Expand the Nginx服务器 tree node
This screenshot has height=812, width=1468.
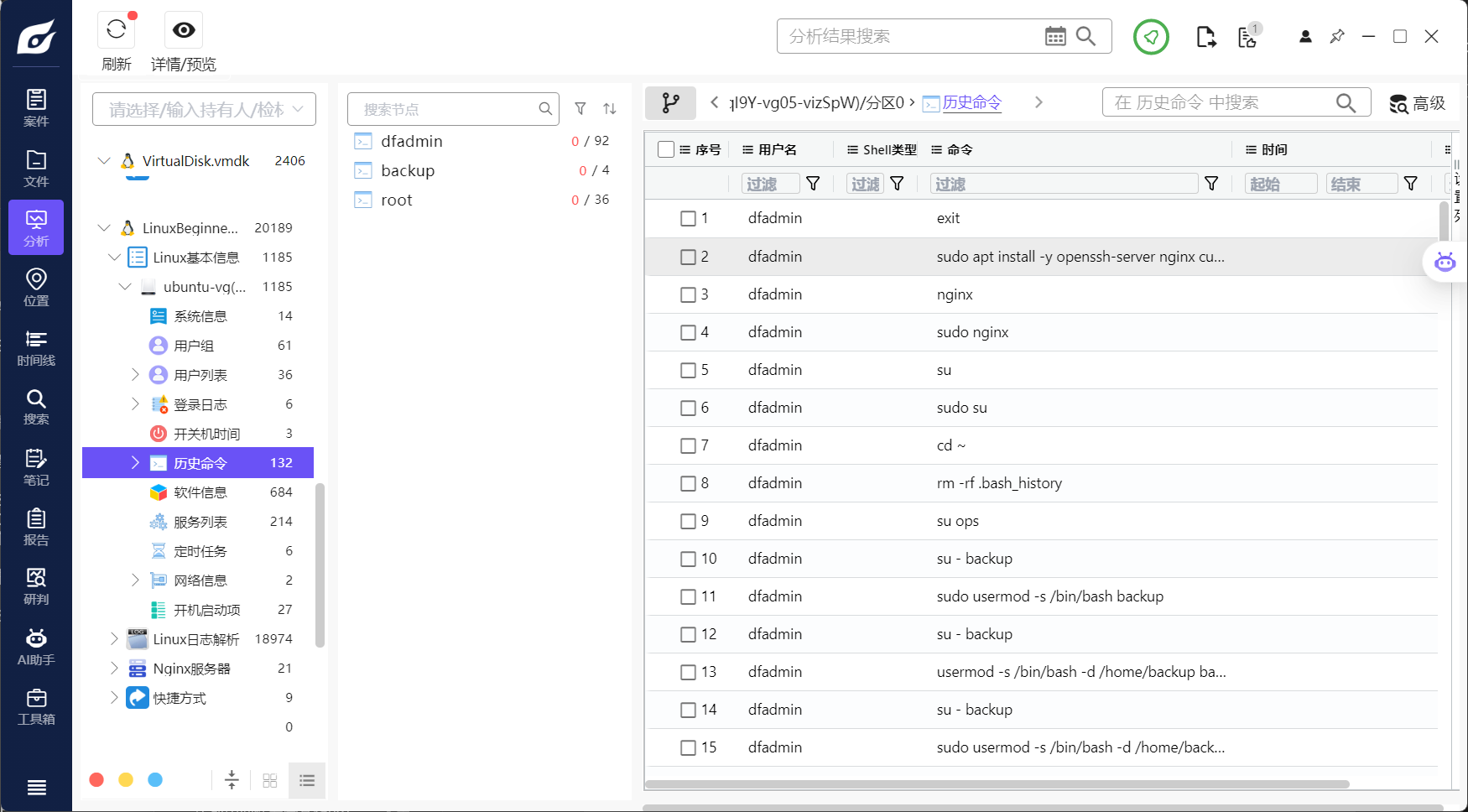pos(114,668)
